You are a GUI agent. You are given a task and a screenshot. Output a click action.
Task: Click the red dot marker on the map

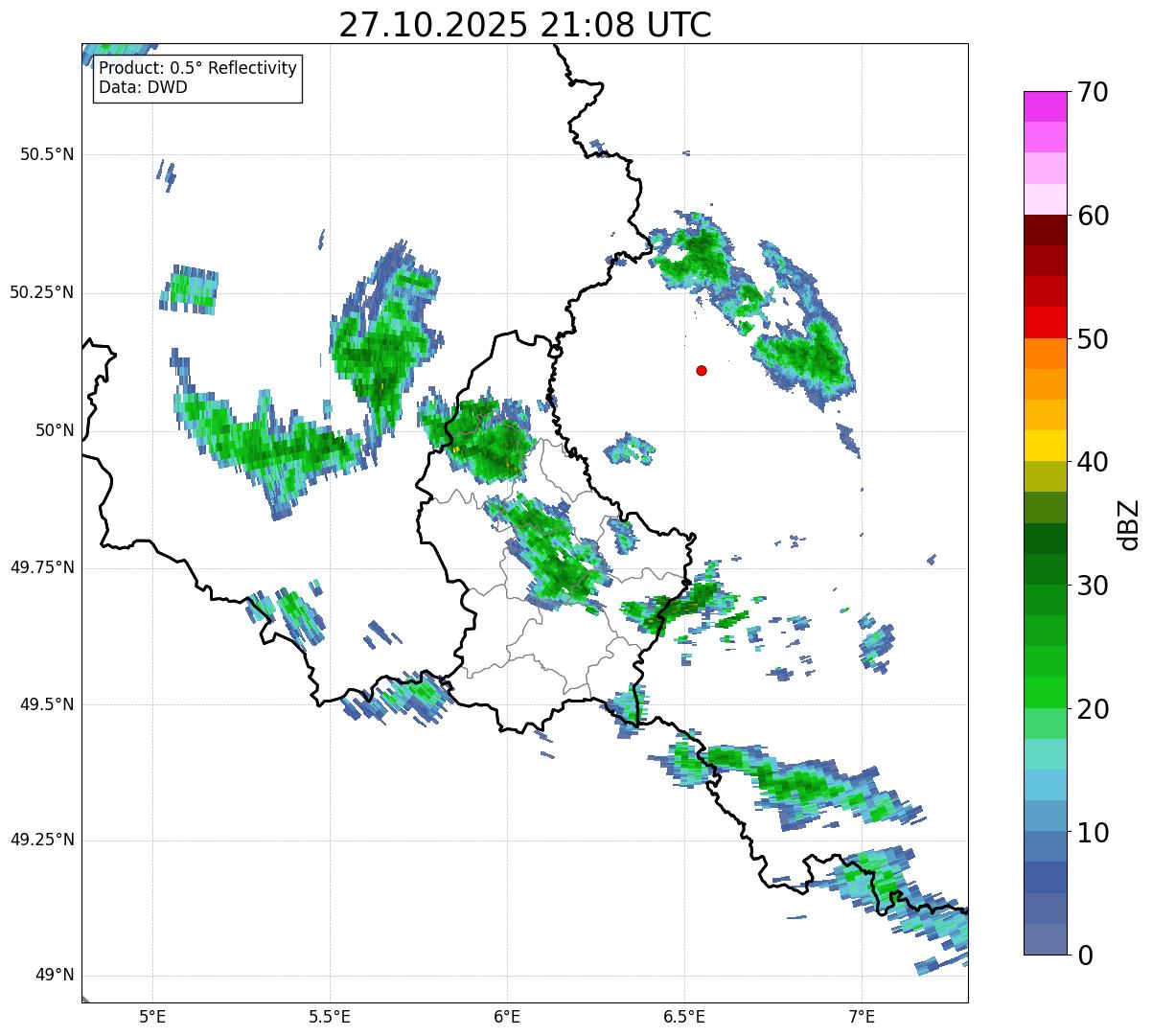click(702, 370)
